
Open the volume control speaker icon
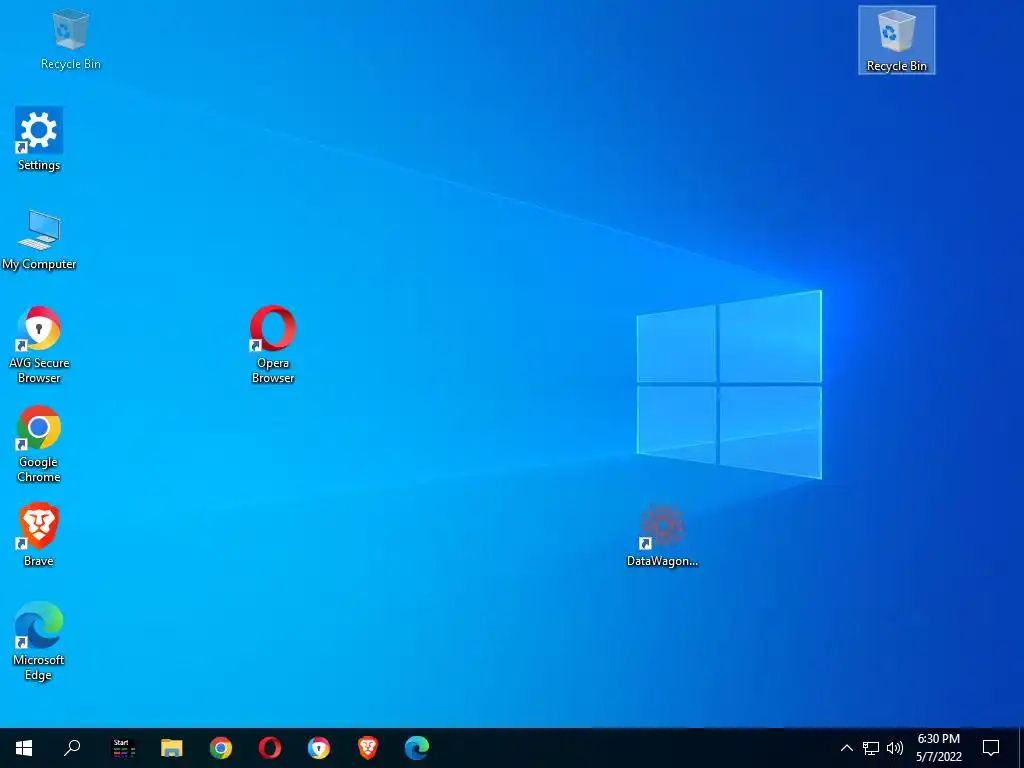point(895,748)
